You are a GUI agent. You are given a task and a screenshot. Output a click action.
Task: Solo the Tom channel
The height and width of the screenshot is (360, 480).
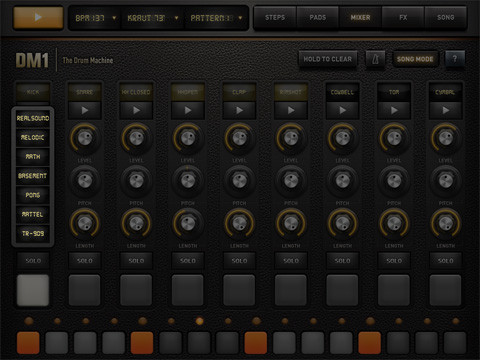394,261
